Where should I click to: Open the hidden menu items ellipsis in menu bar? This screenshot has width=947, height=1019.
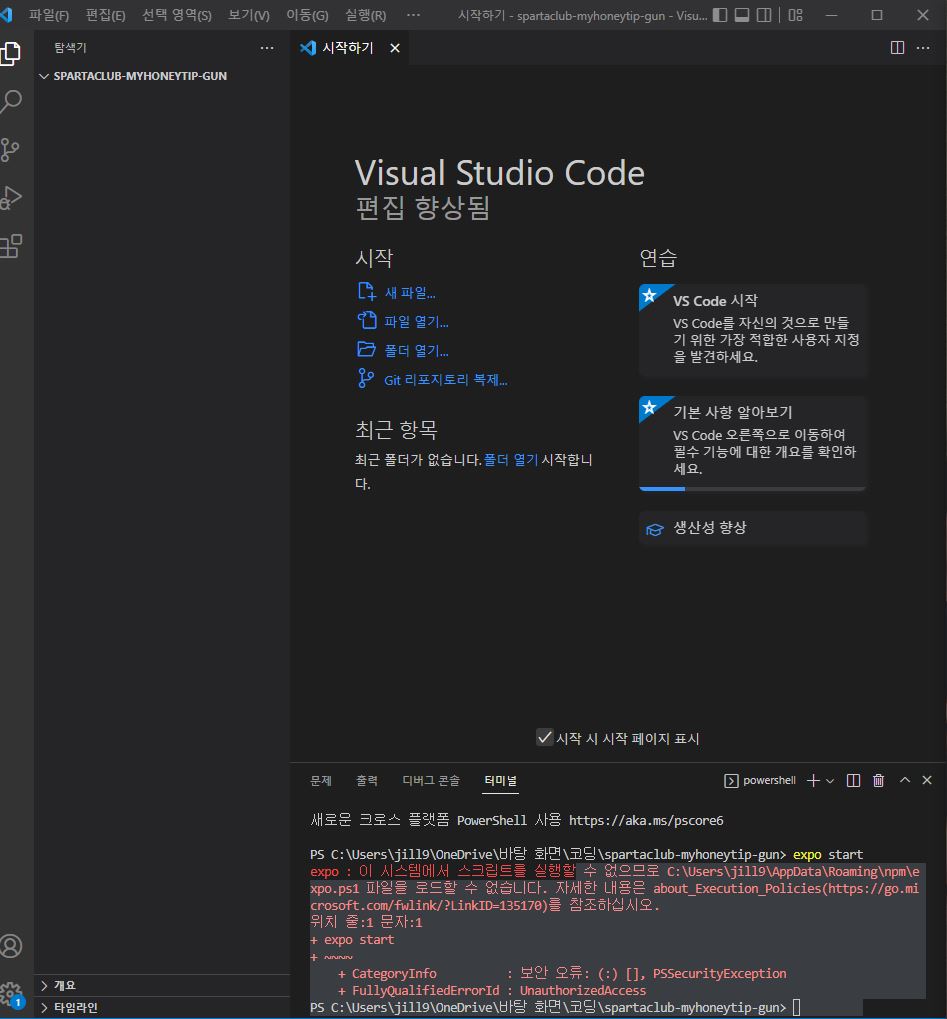click(x=413, y=15)
